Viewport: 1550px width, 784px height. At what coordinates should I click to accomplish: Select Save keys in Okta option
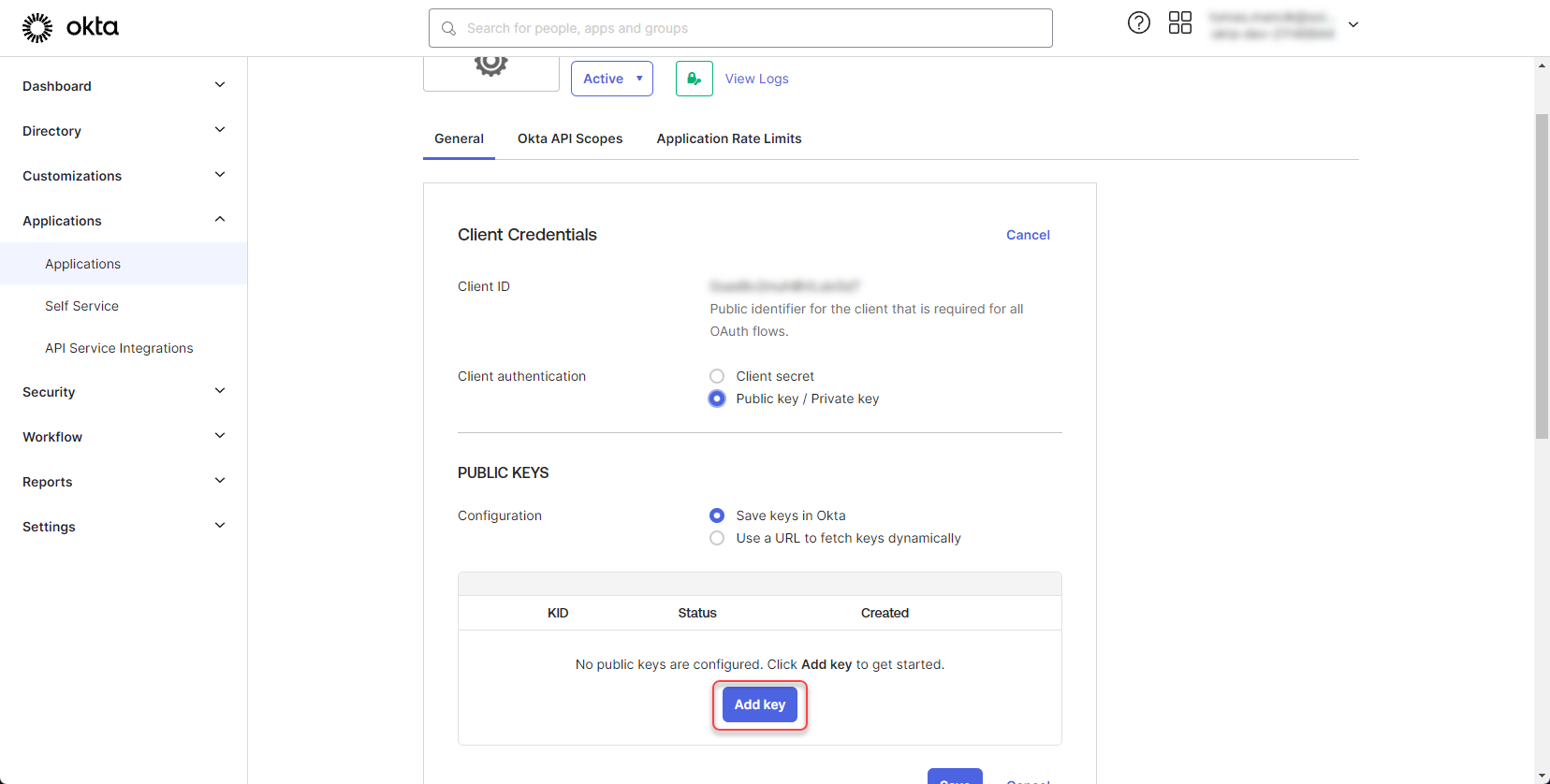pyautogui.click(x=717, y=515)
